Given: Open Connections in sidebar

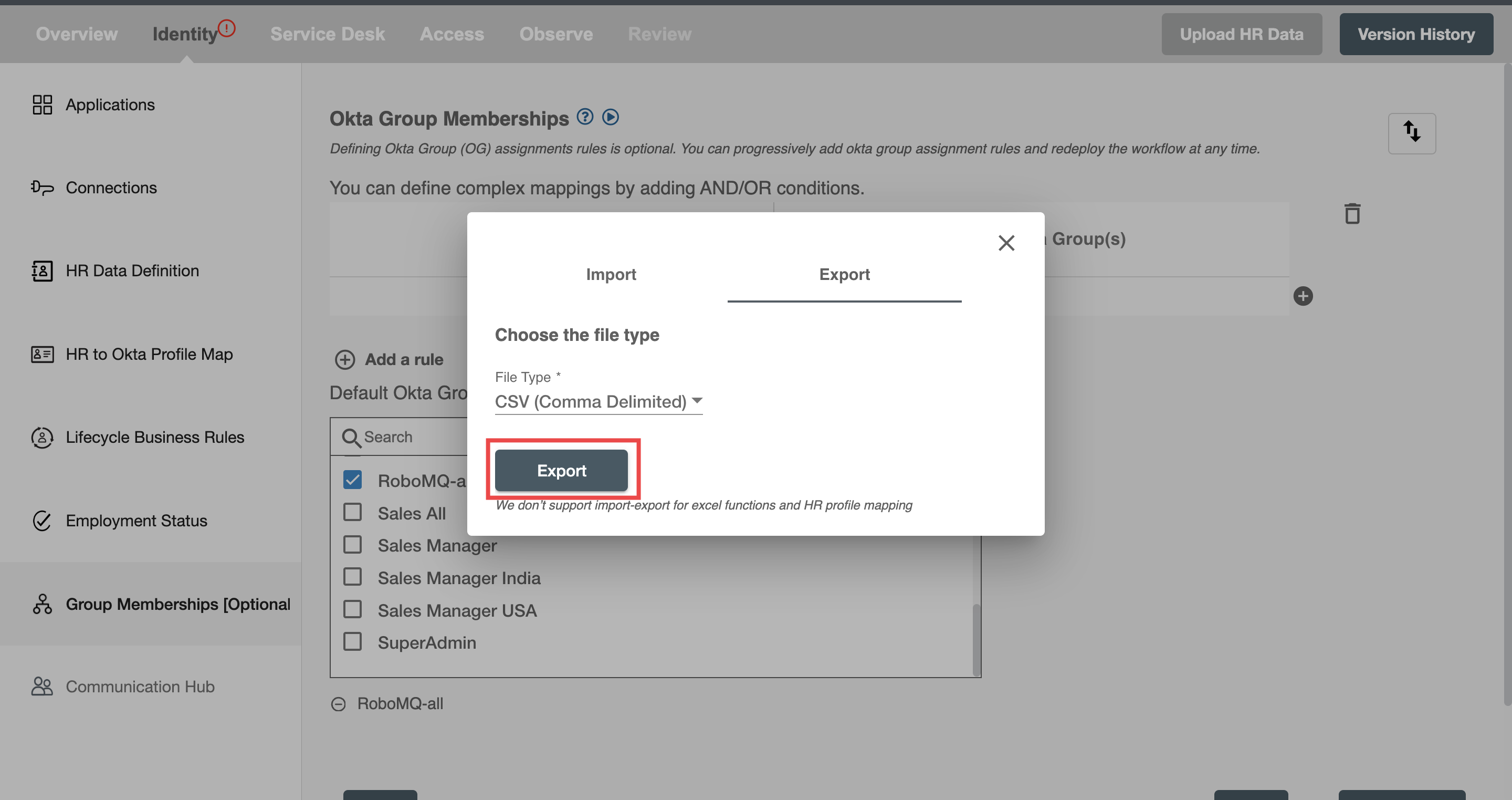Looking at the screenshot, I should coord(111,188).
